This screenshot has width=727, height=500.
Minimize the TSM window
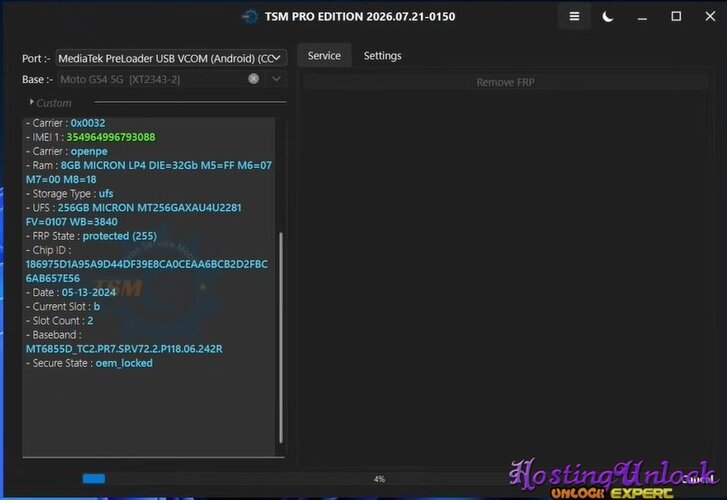coord(642,17)
